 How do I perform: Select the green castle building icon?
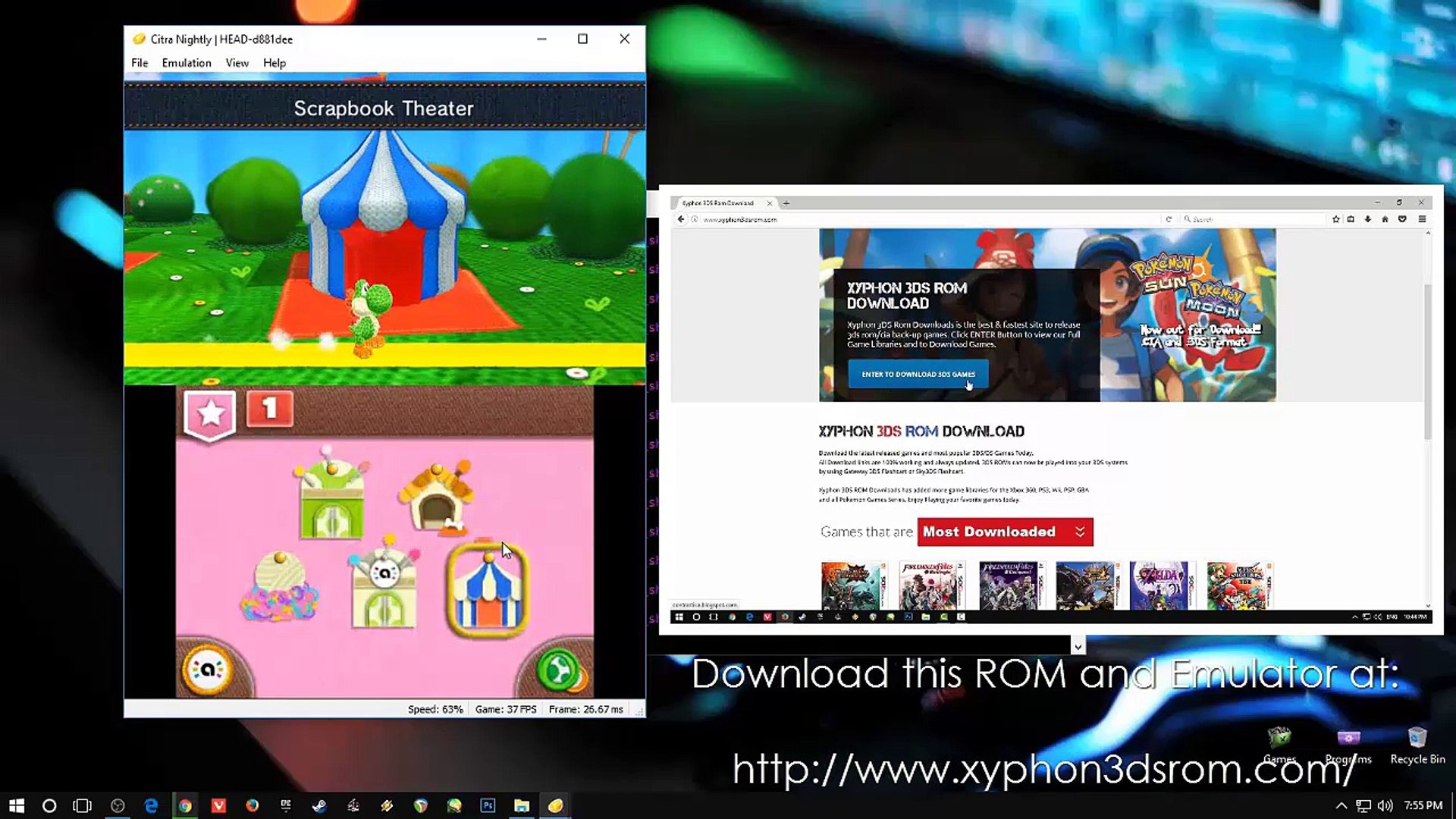pyautogui.click(x=331, y=494)
